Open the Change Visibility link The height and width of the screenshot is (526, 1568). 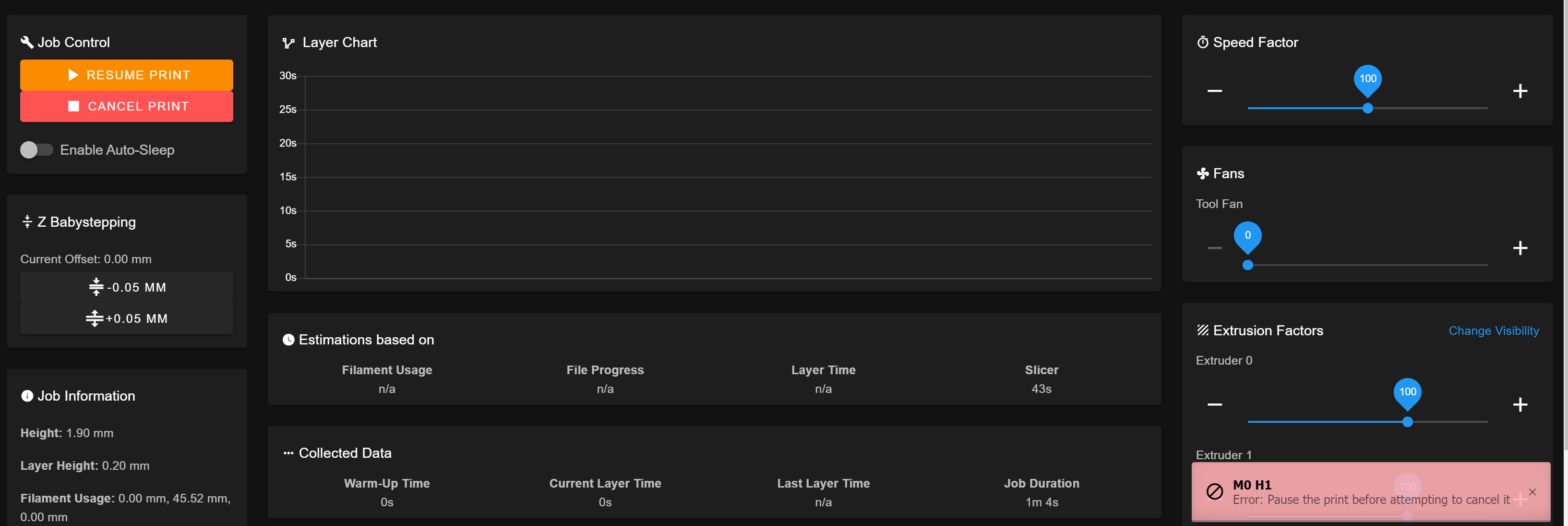point(1493,331)
